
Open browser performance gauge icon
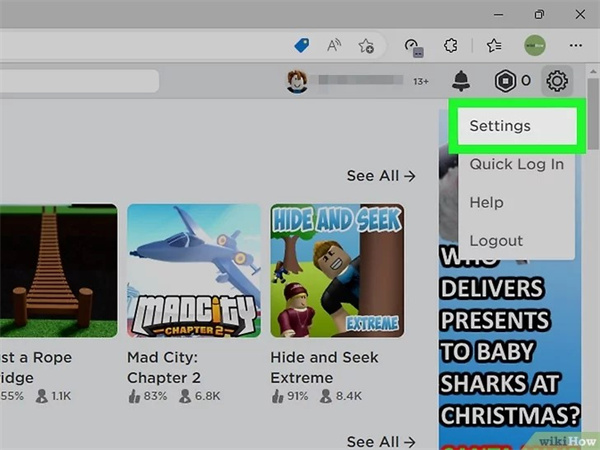tap(413, 47)
